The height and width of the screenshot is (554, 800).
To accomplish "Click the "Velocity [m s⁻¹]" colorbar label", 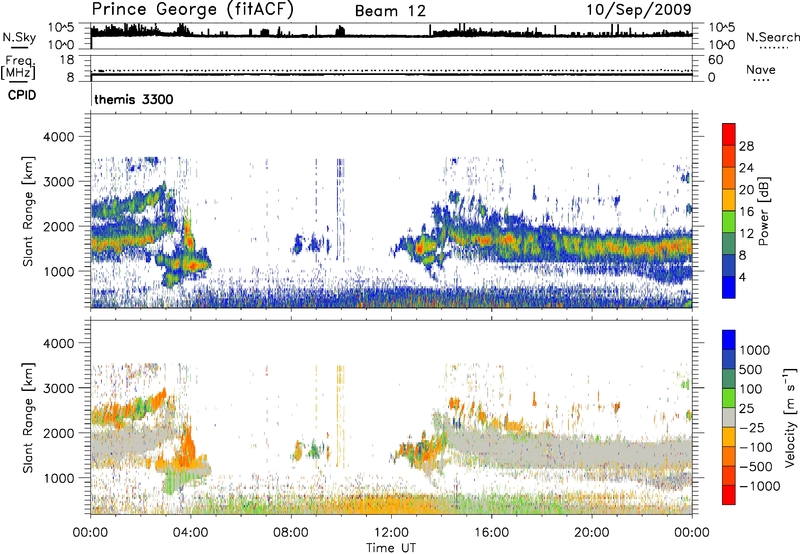I will (x=790, y=417).
